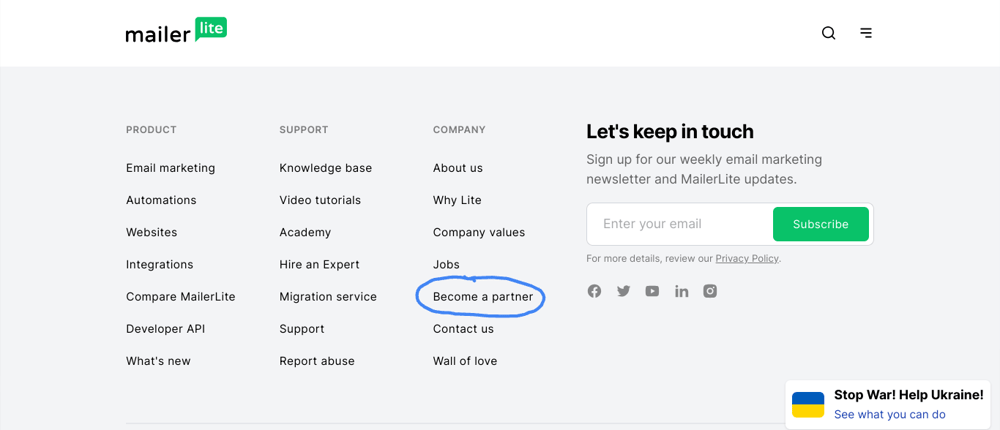1000x430 pixels.
Task: Follow the See what you can do link
Action: [890, 415]
